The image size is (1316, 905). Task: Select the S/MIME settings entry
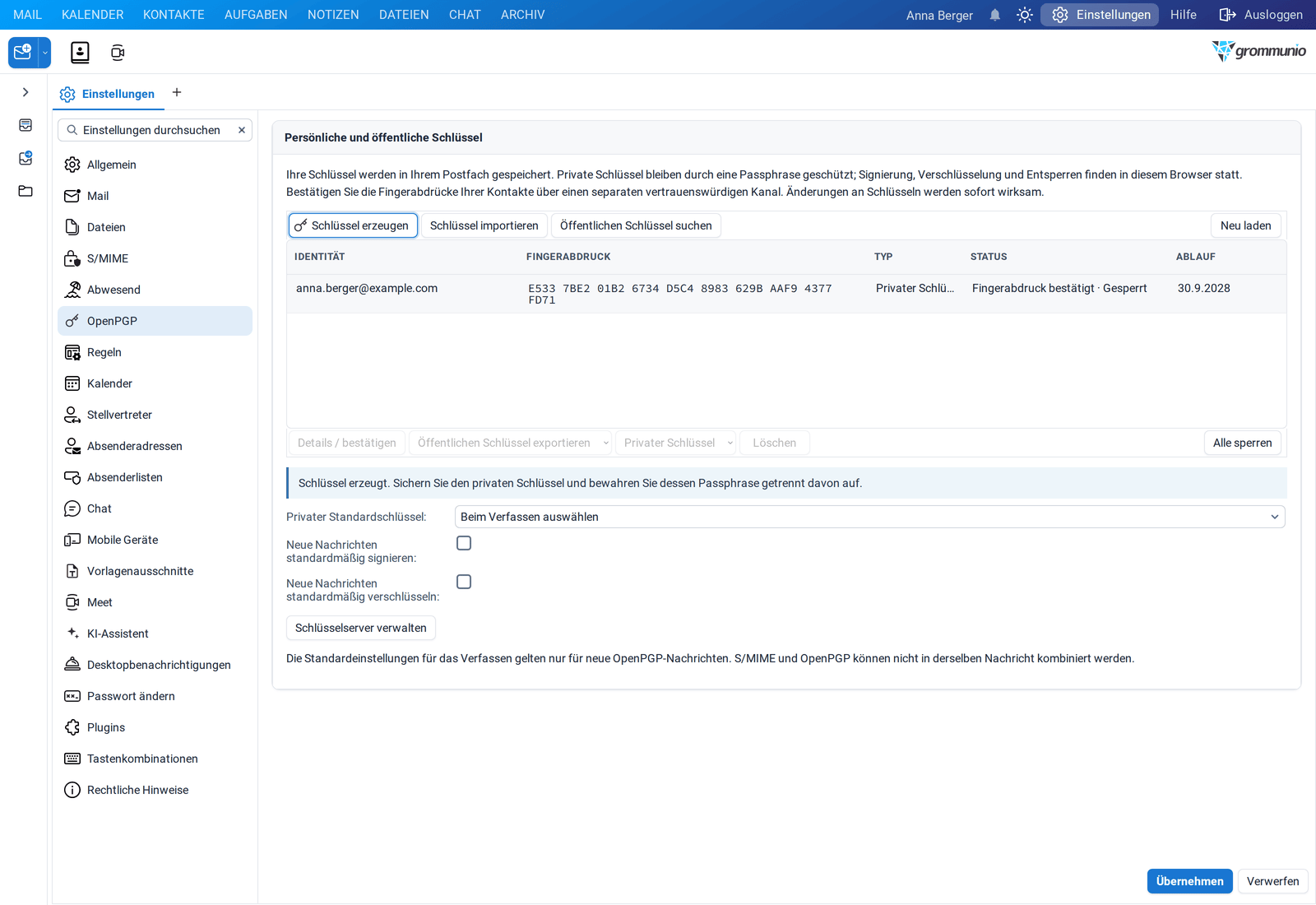(155, 258)
